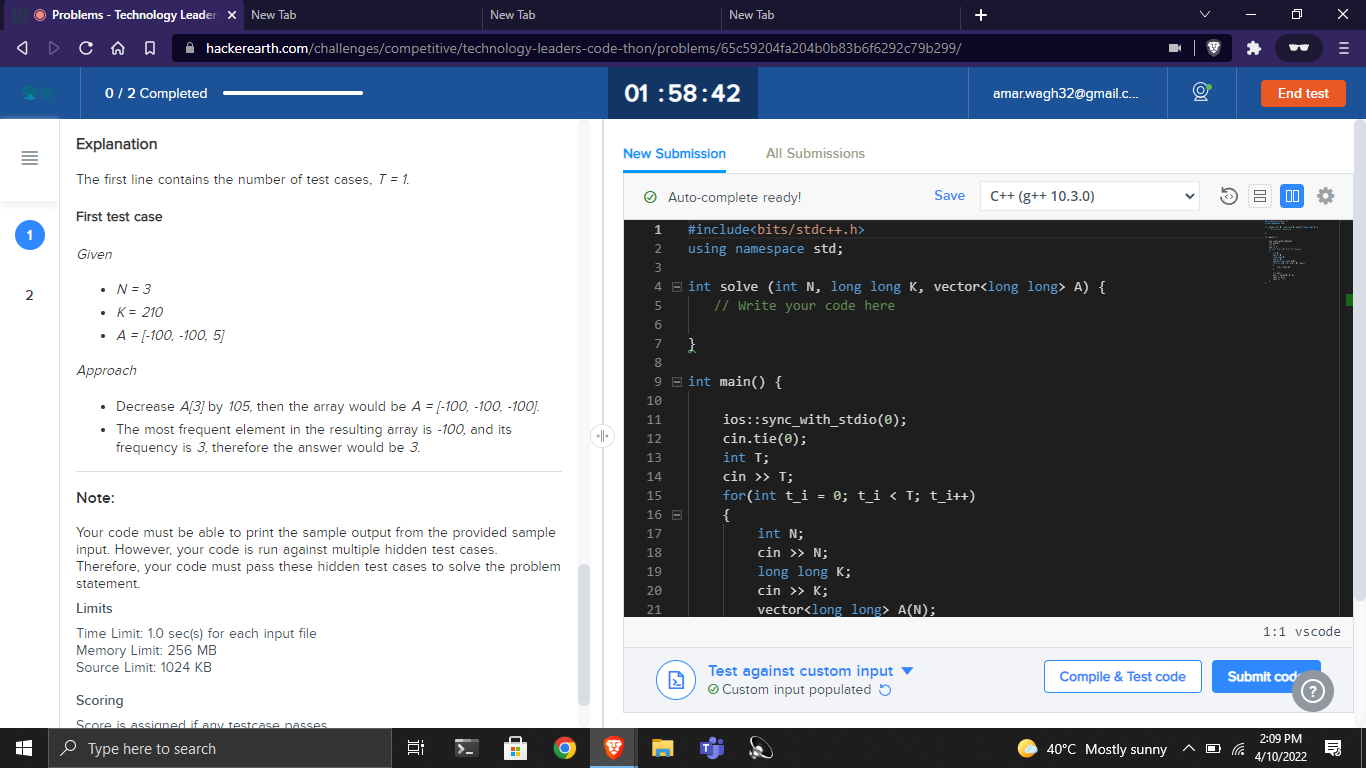Switch editor to stacked horizontal layout
Image resolution: width=1366 pixels, height=768 pixels.
pyautogui.click(x=1261, y=196)
